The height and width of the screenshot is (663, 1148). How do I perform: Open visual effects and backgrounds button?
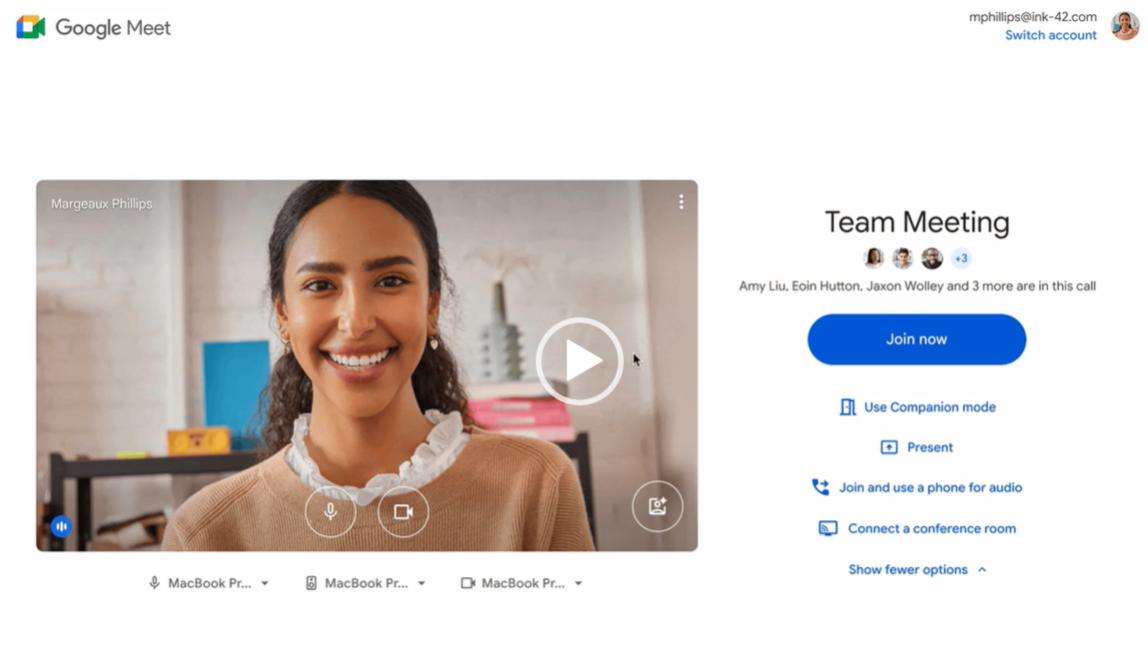tap(657, 506)
